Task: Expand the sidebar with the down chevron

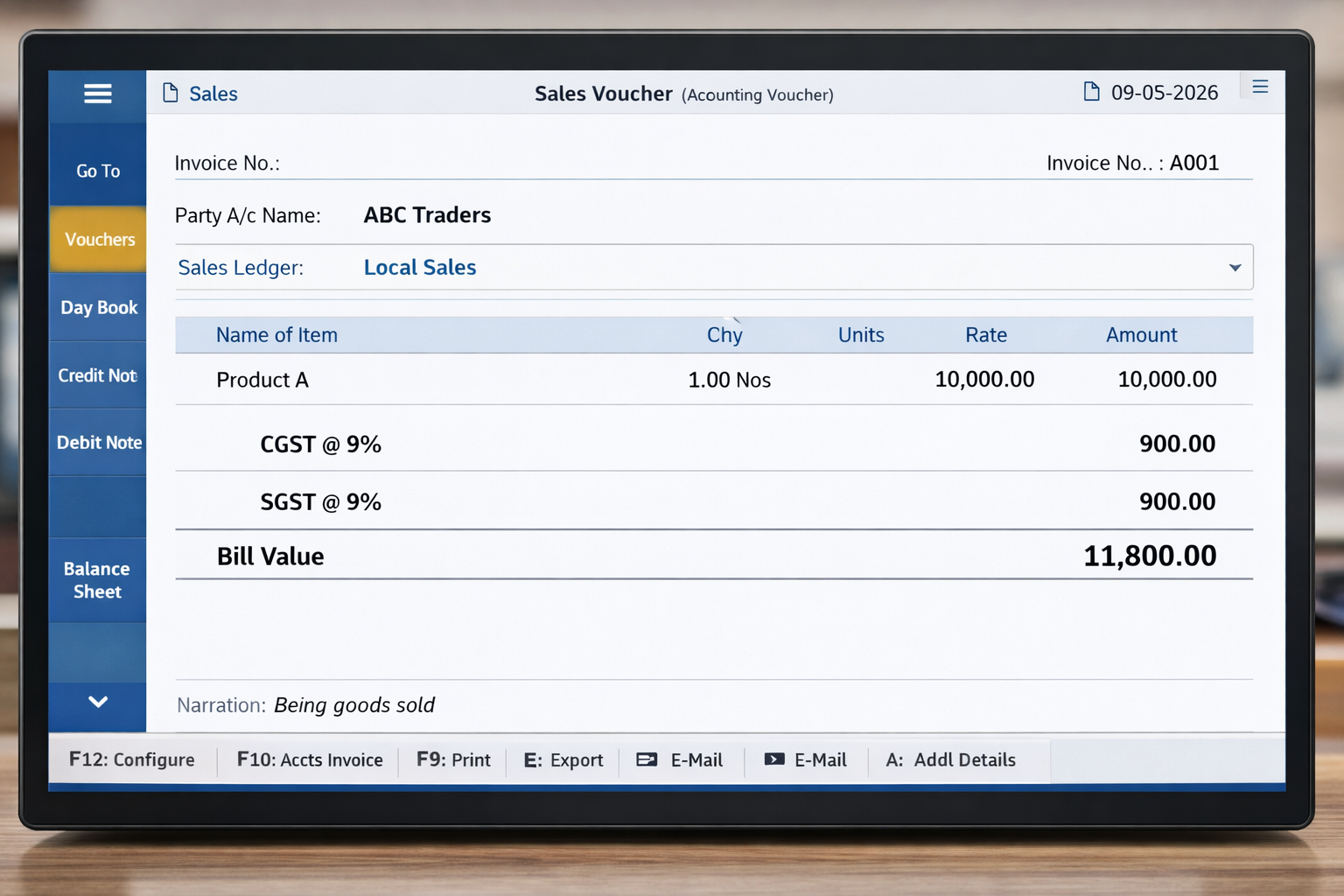Action: click(97, 702)
